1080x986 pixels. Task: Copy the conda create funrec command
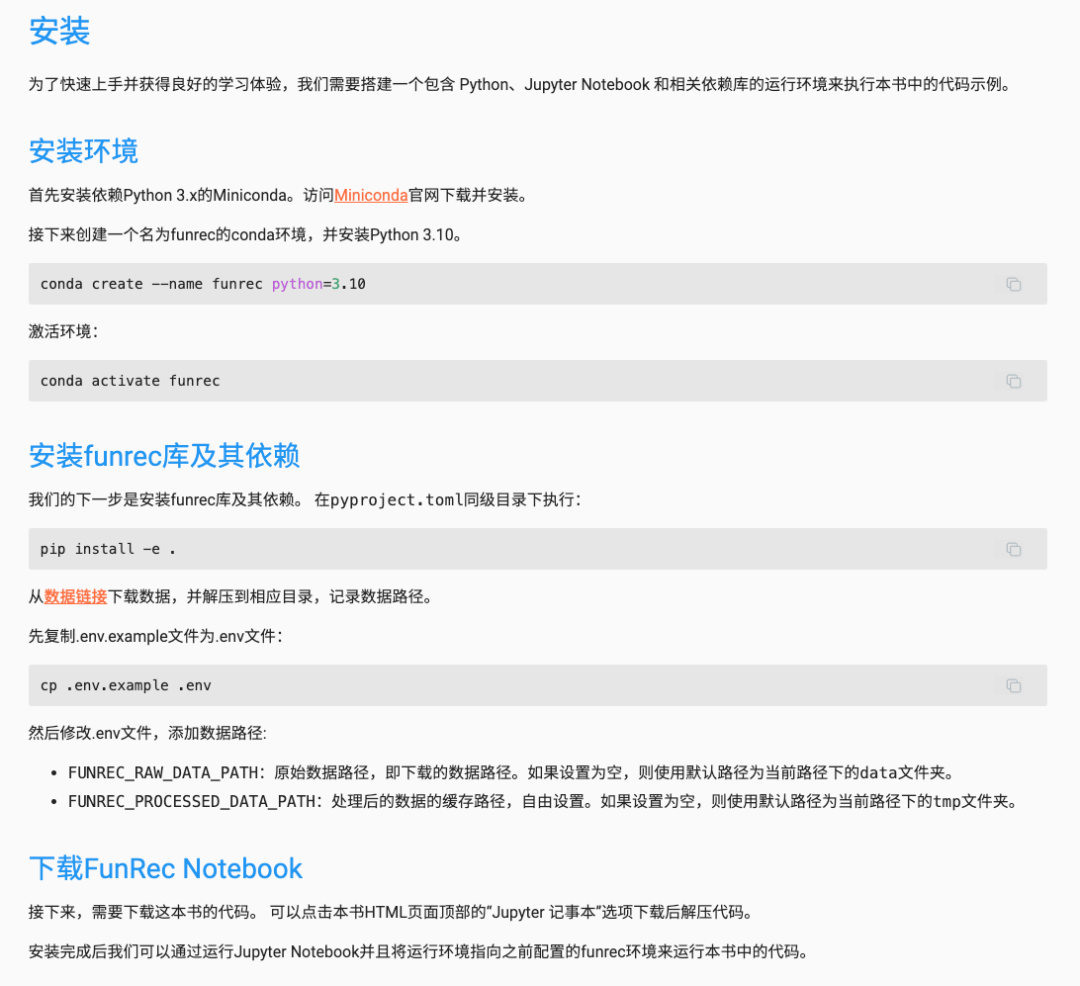coord(1014,284)
